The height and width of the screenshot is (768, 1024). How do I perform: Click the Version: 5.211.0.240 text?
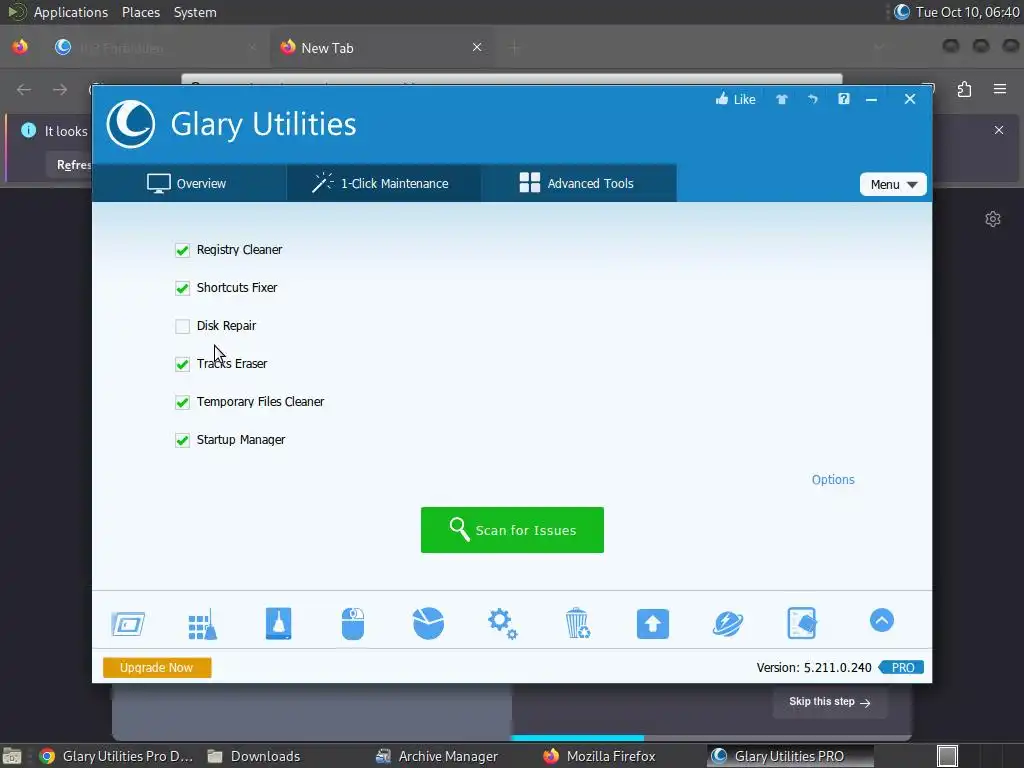point(814,667)
